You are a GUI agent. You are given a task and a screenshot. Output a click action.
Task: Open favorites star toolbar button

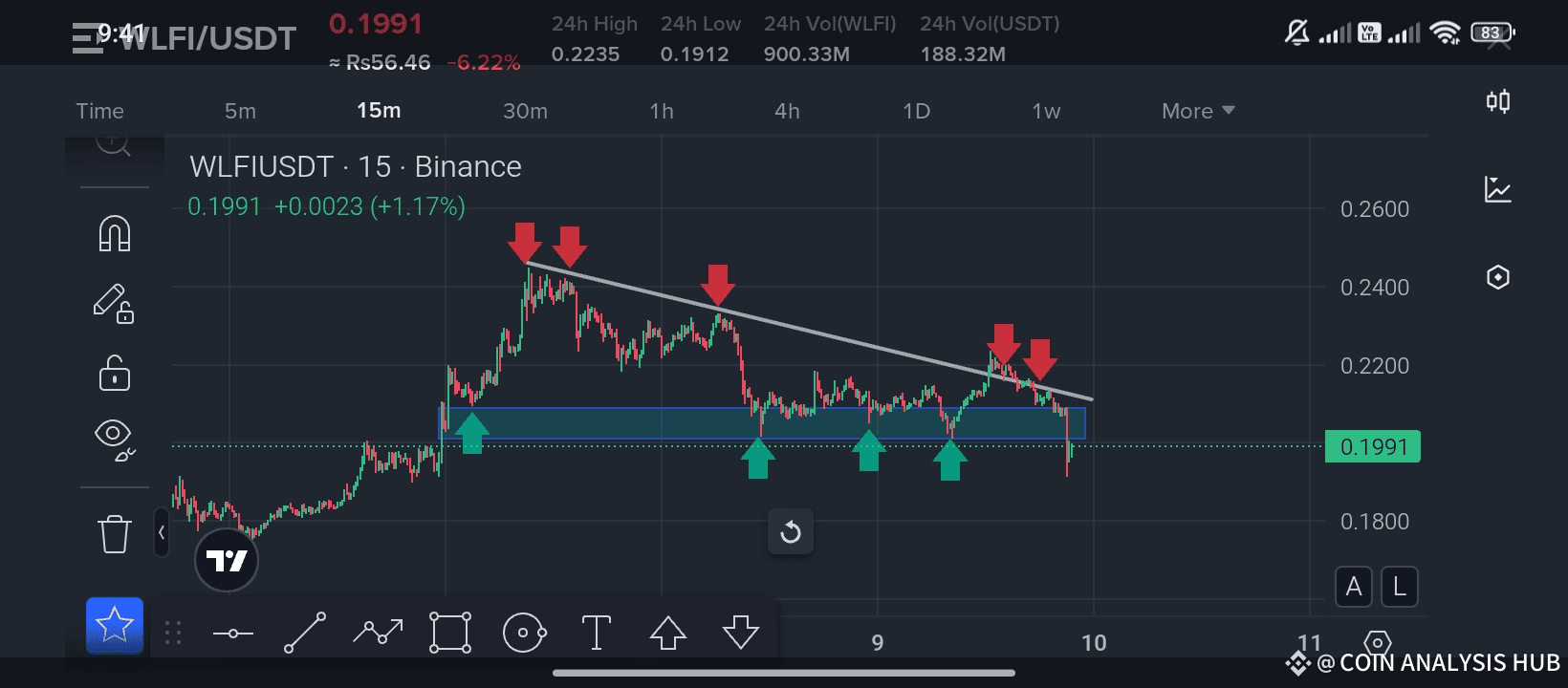pos(115,625)
